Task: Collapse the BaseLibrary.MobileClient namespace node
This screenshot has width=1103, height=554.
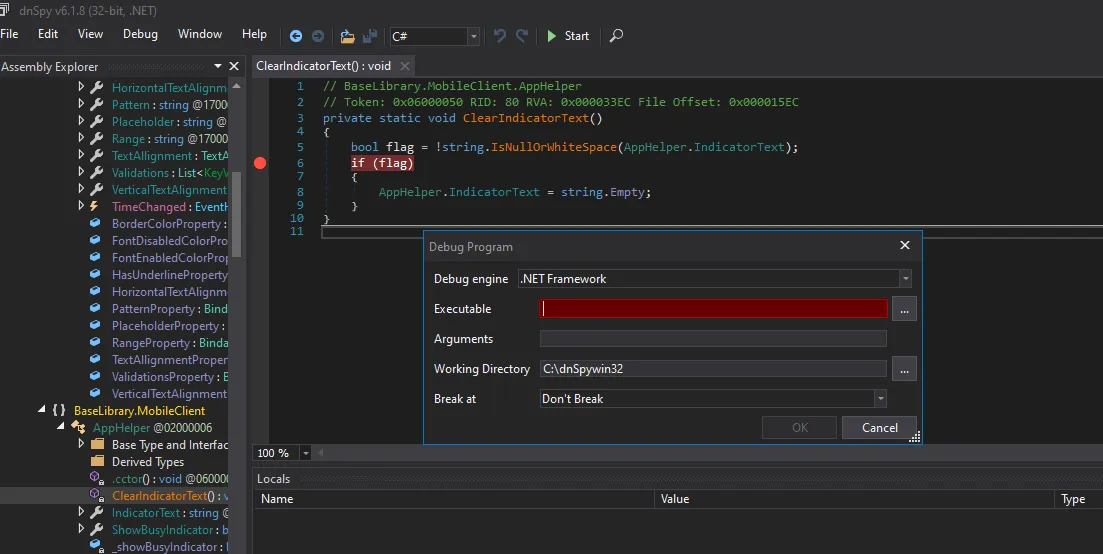Action: pyautogui.click(x=41, y=411)
